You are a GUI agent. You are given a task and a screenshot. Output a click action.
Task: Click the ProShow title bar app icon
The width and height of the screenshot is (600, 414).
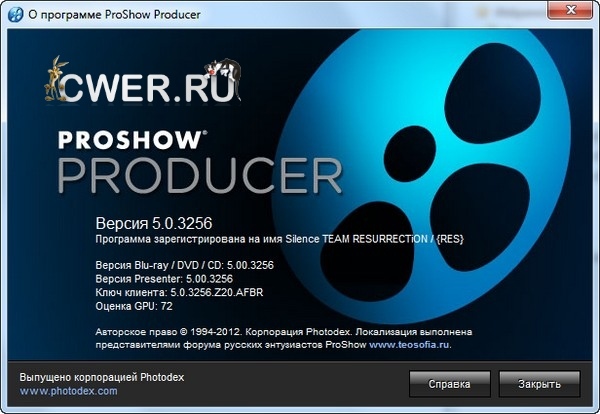pyautogui.click(x=15, y=15)
